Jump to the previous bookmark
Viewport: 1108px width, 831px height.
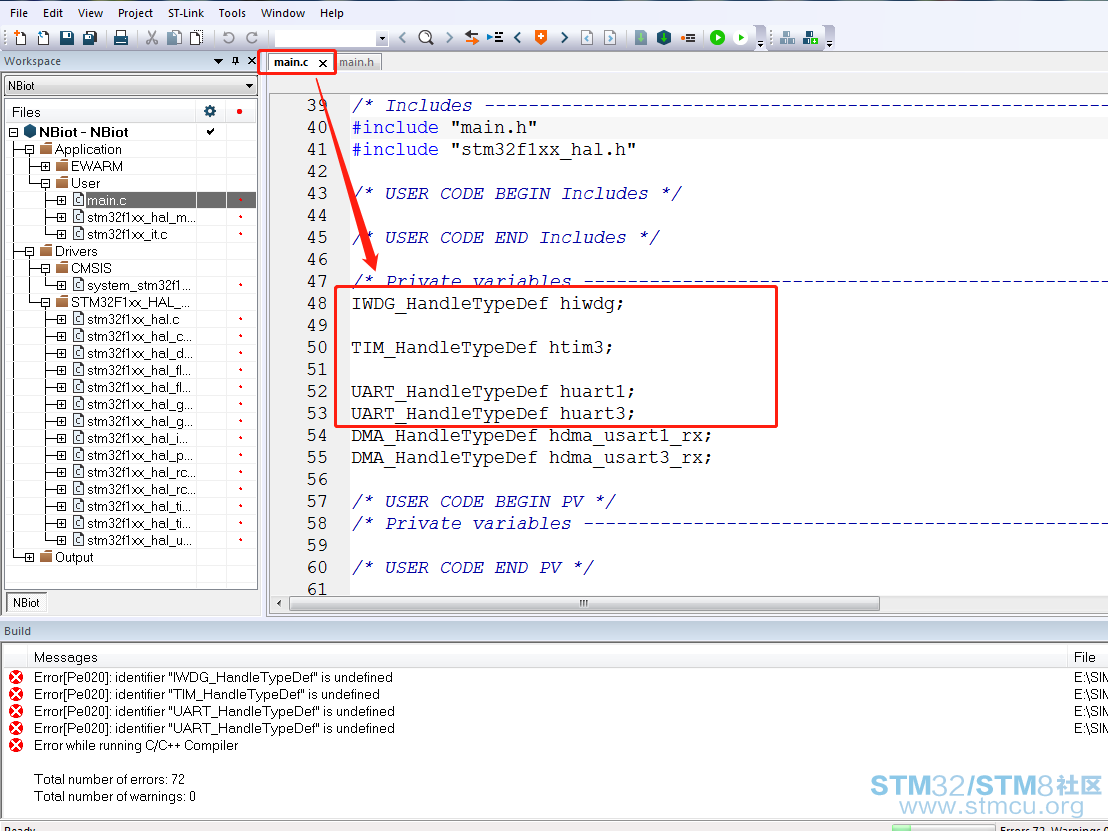tap(518, 37)
